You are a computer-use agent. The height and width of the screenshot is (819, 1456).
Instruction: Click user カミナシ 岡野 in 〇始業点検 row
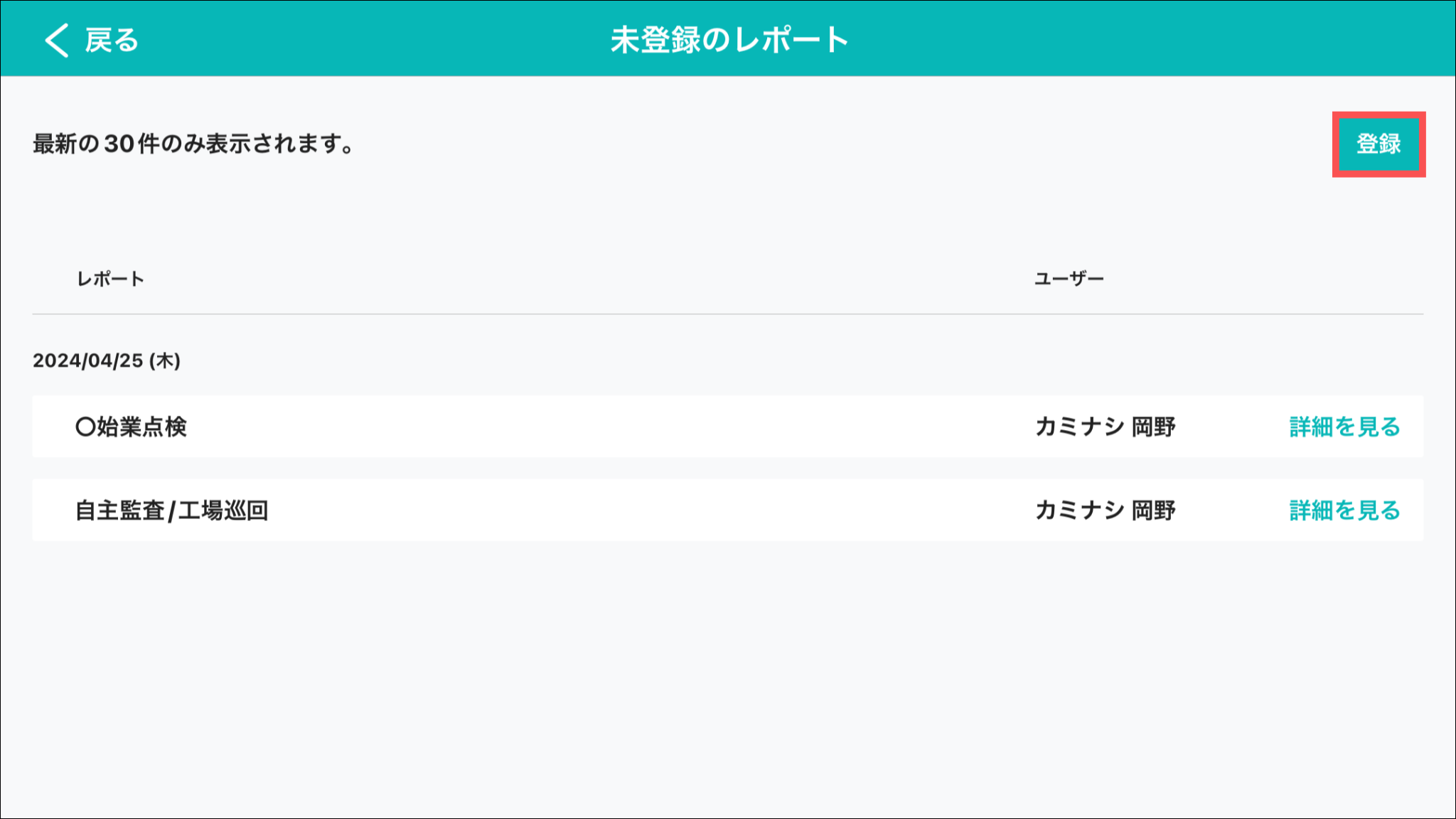point(1105,427)
